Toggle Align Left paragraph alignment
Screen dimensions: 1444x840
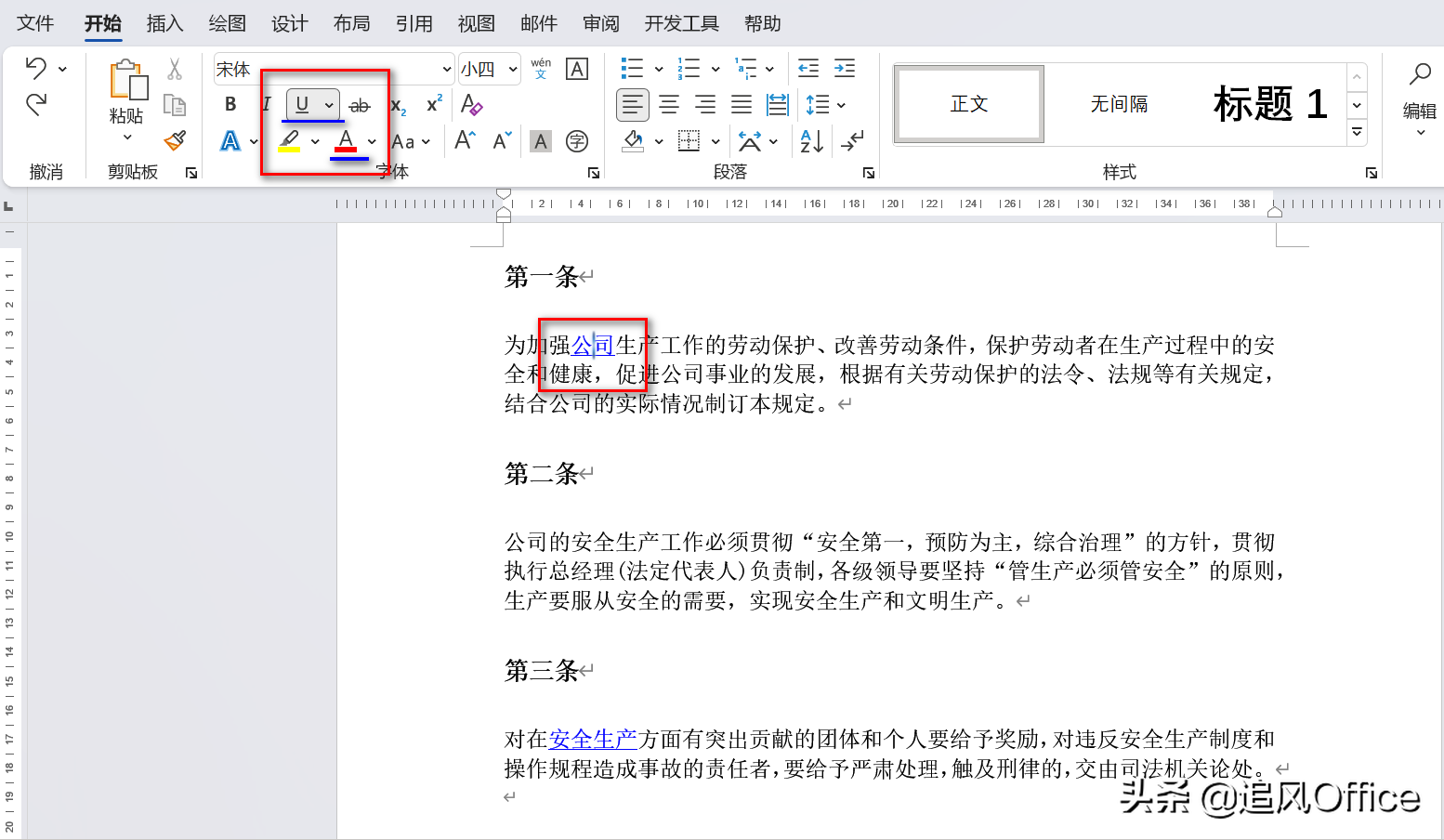point(633,105)
